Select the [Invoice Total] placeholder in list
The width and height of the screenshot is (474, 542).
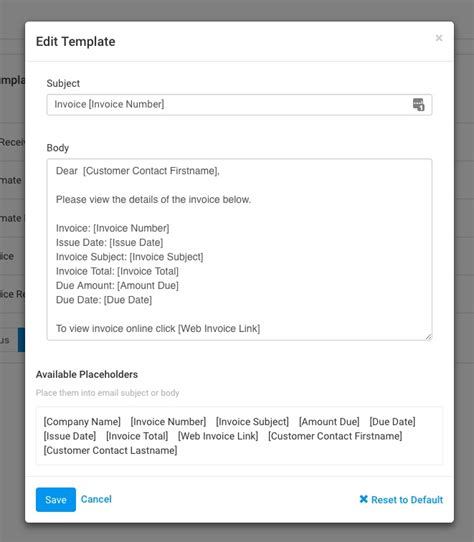point(137,436)
